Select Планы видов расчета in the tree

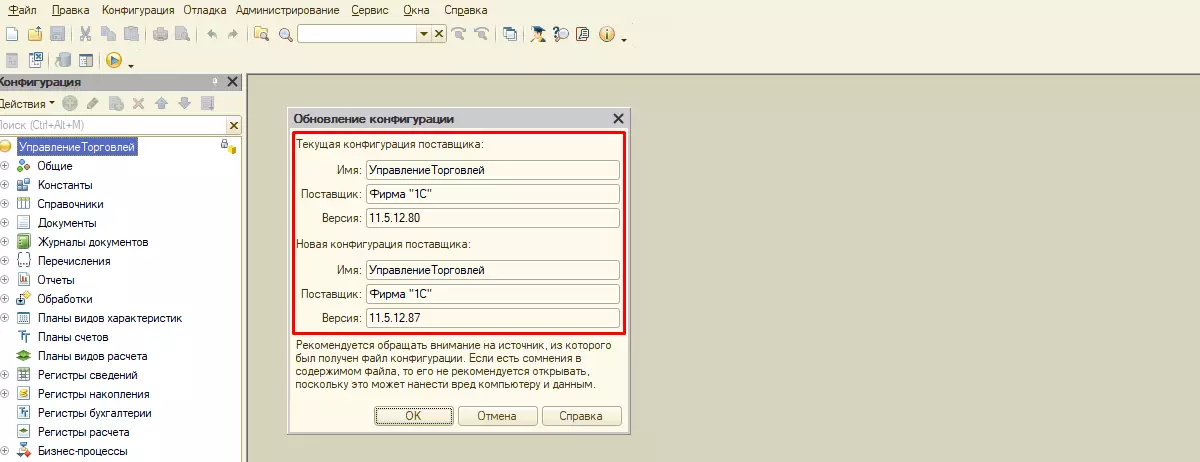coord(93,356)
